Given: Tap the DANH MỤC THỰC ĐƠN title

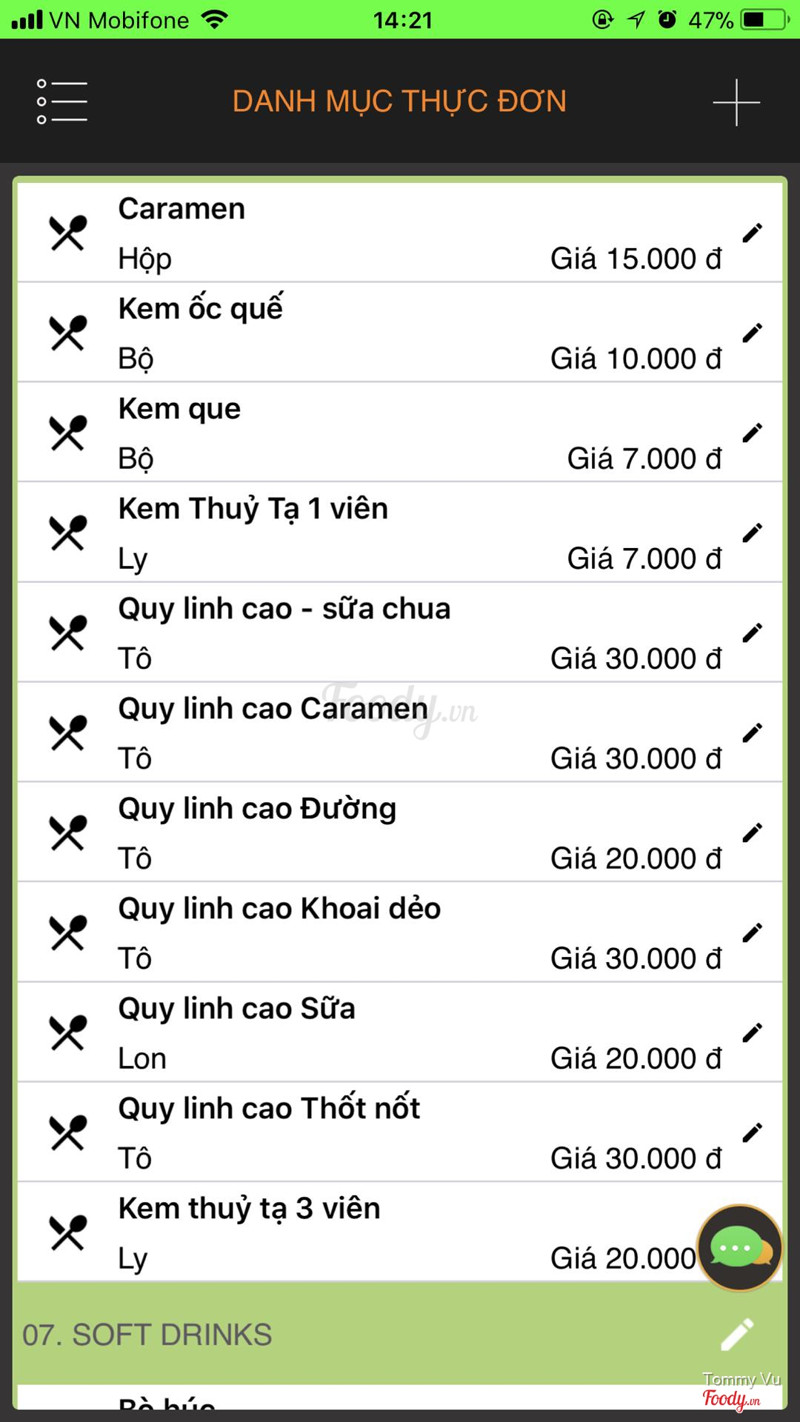Looking at the screenshot, I should click(x=399, y=102).
